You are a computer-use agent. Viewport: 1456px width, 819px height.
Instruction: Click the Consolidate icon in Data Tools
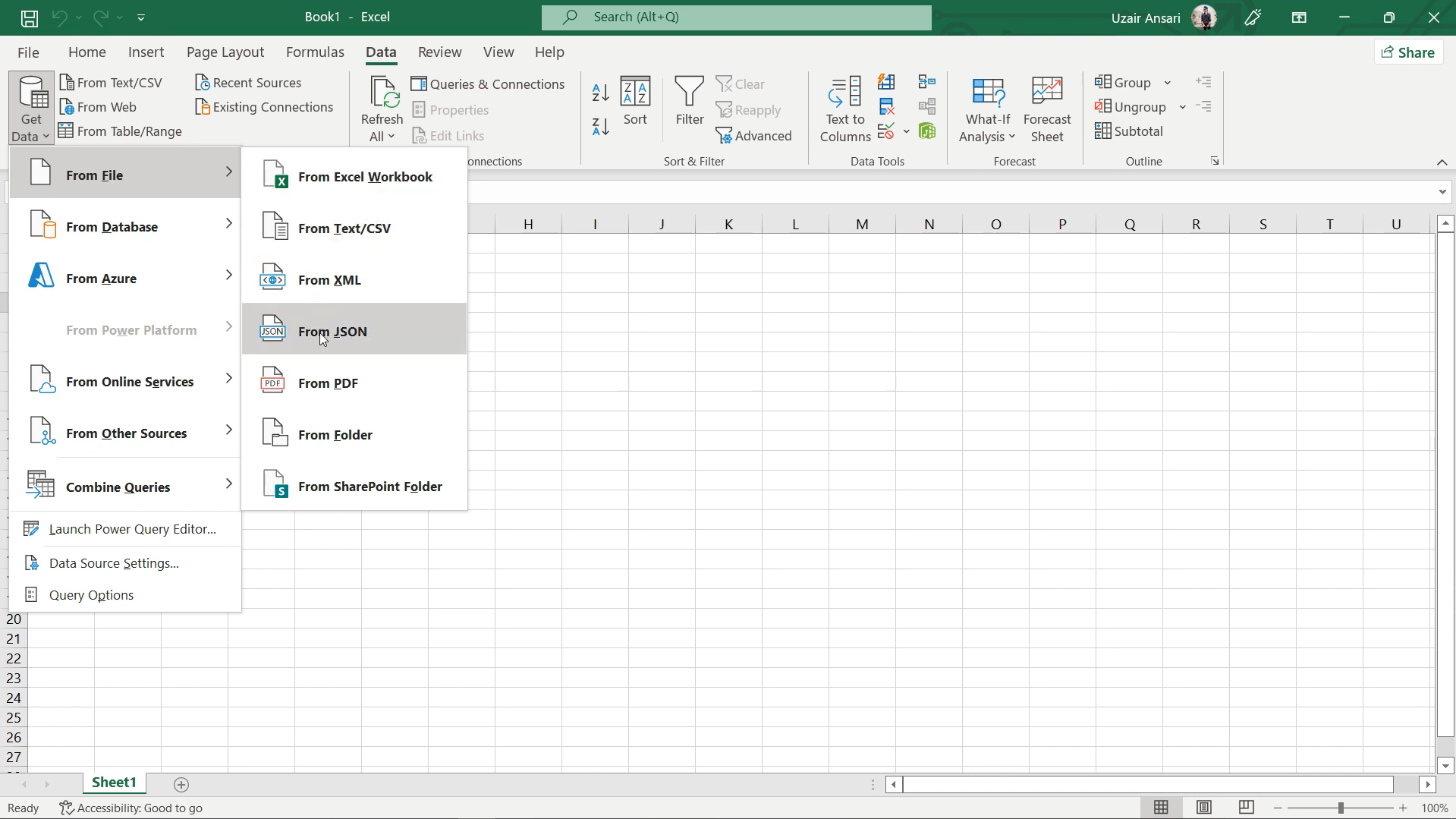point(927,82)
